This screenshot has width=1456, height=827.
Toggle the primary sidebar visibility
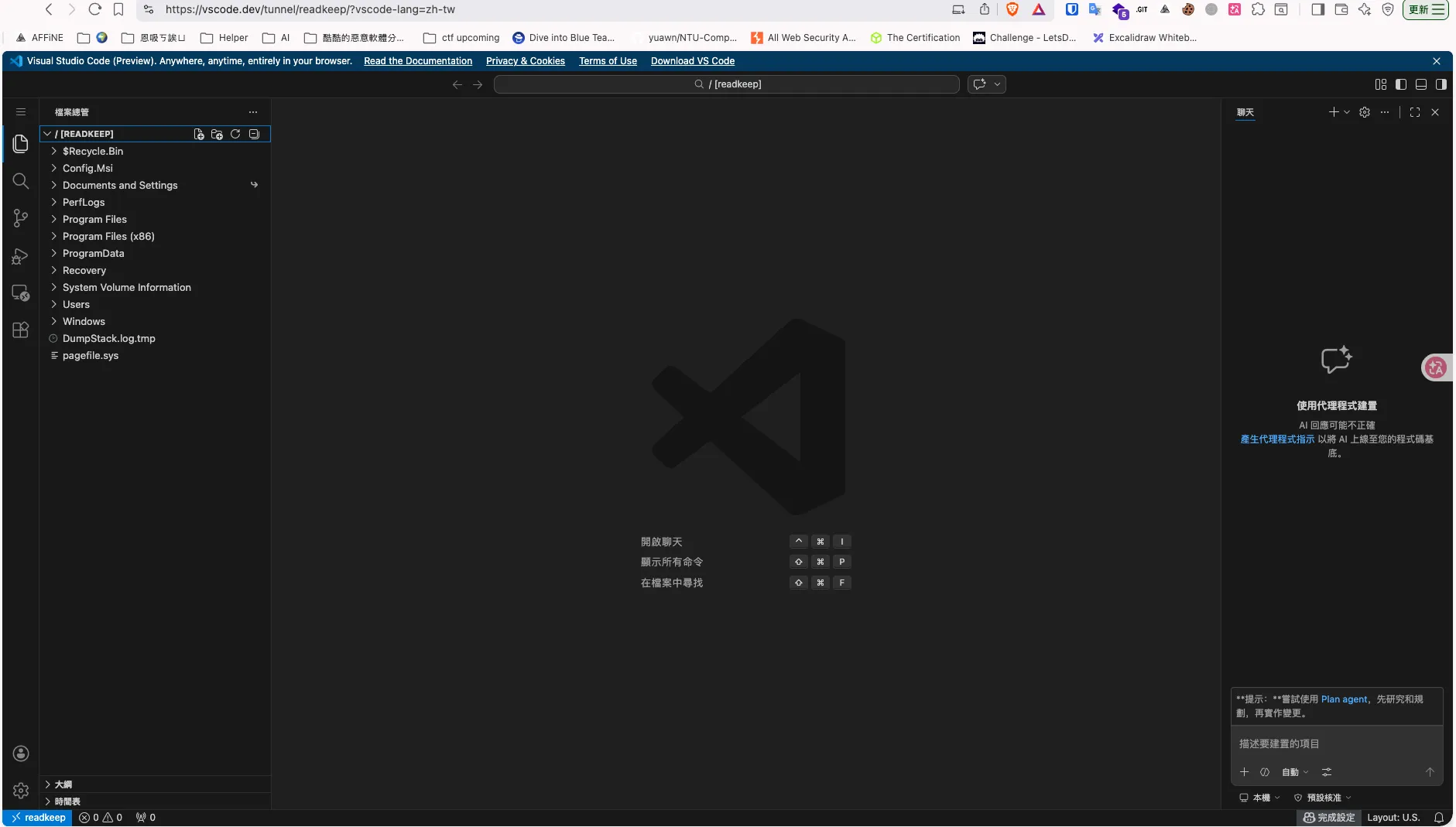click(1401, 84)
